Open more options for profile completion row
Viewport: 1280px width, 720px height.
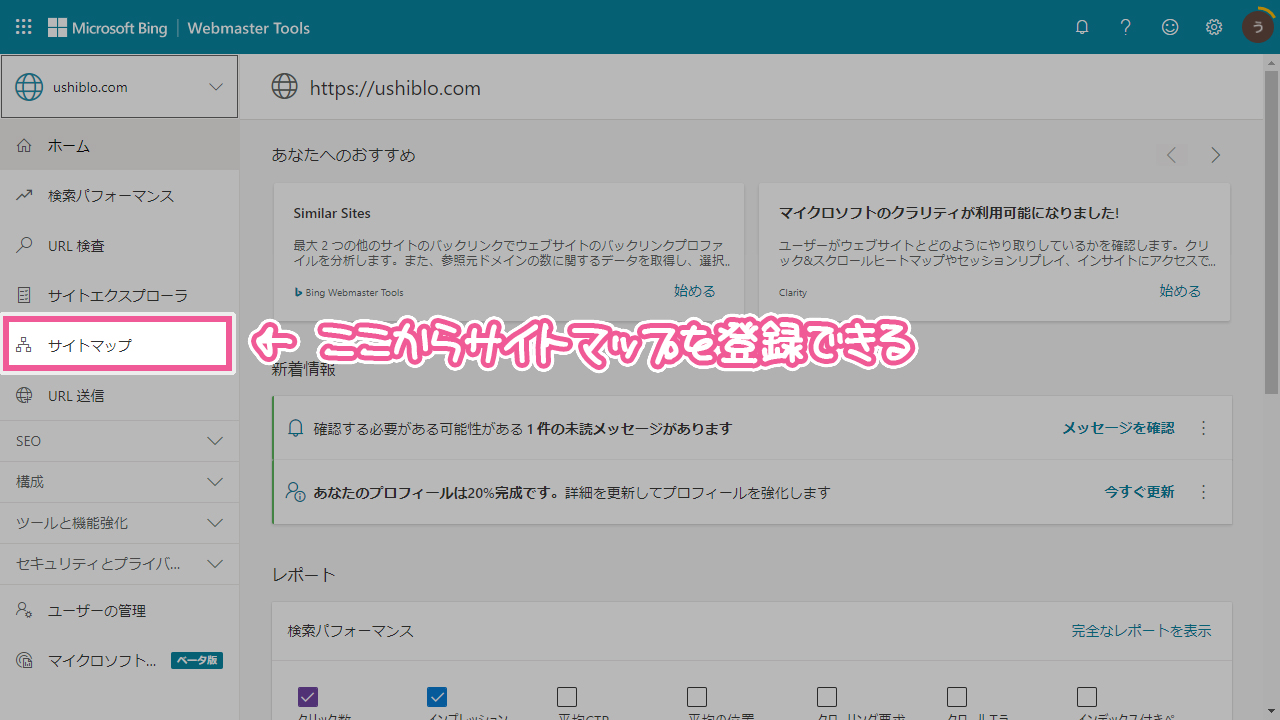1204,492
